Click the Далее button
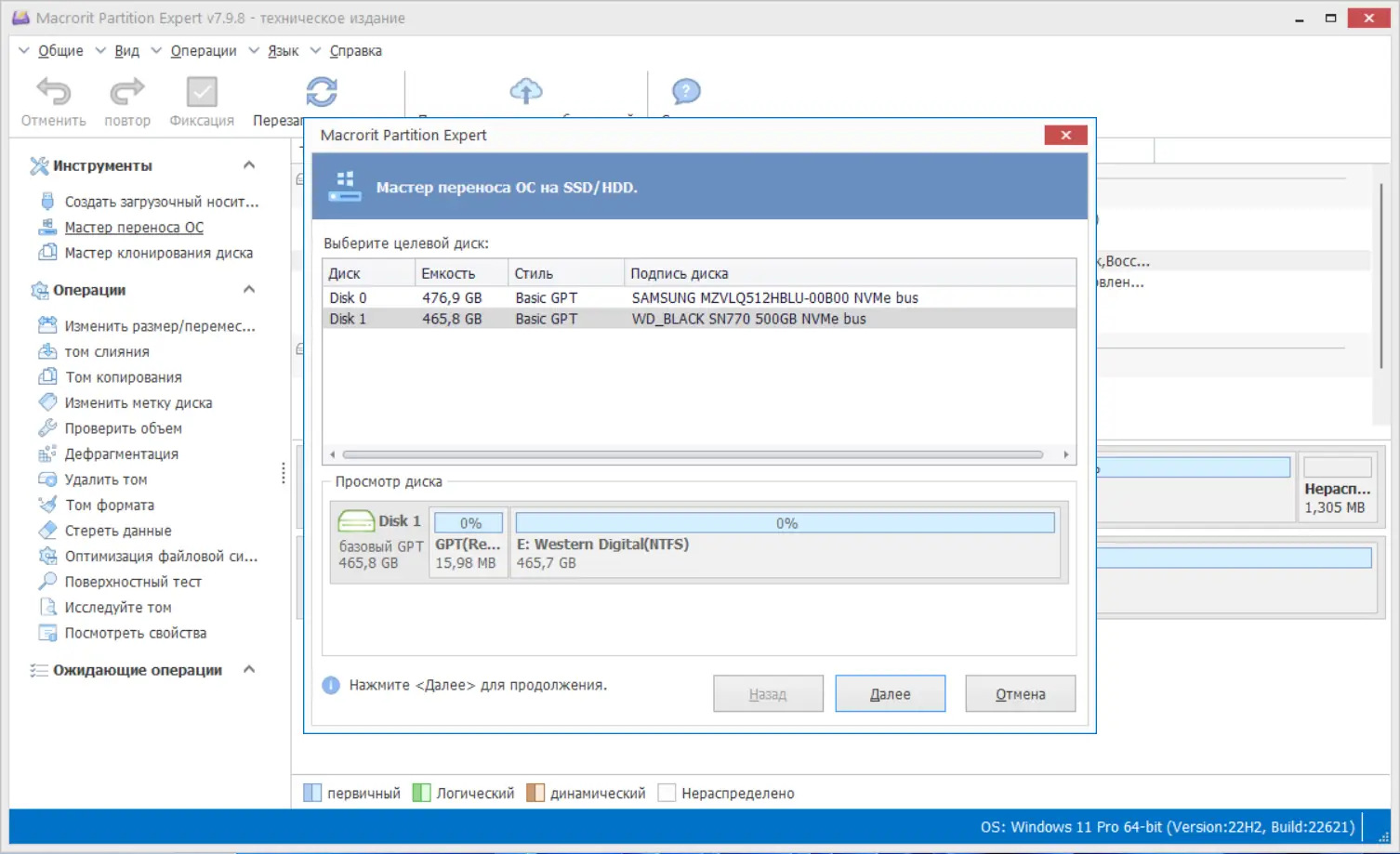This screenshot has width=1400, height=854. (891, 694)
